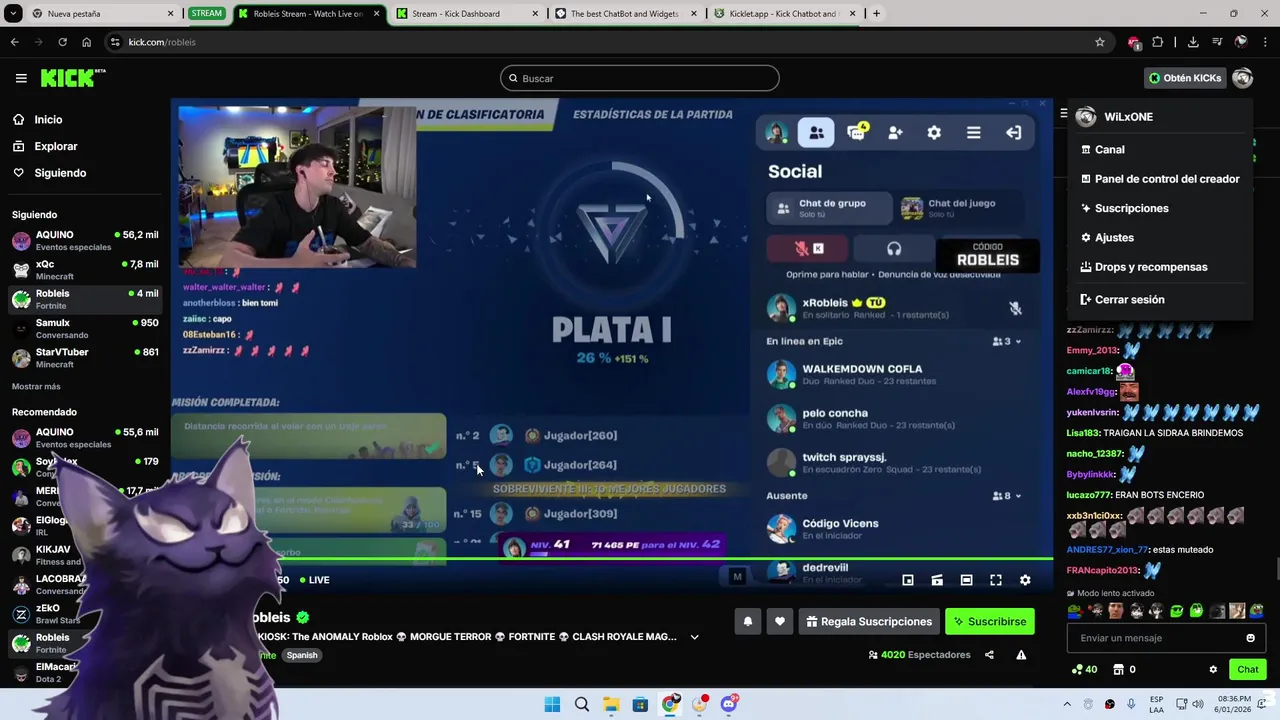The width and height of the screenshot is (1280, 720).
Task: Toggle notifications bell for Robleis
Action: point(747,621)
